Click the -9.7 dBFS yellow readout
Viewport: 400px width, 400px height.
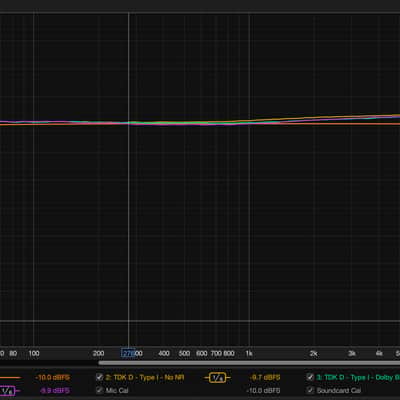click(265, 378)
